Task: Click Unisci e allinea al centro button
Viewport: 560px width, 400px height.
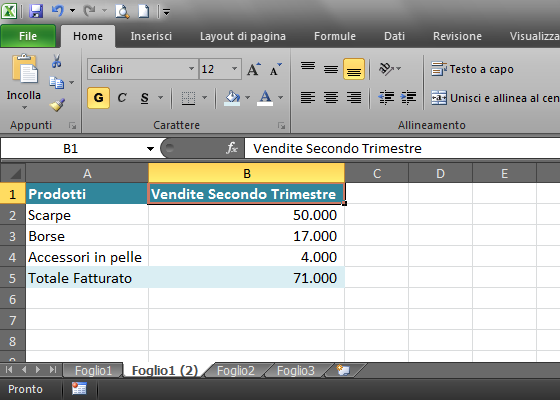Action: point(495,98)
